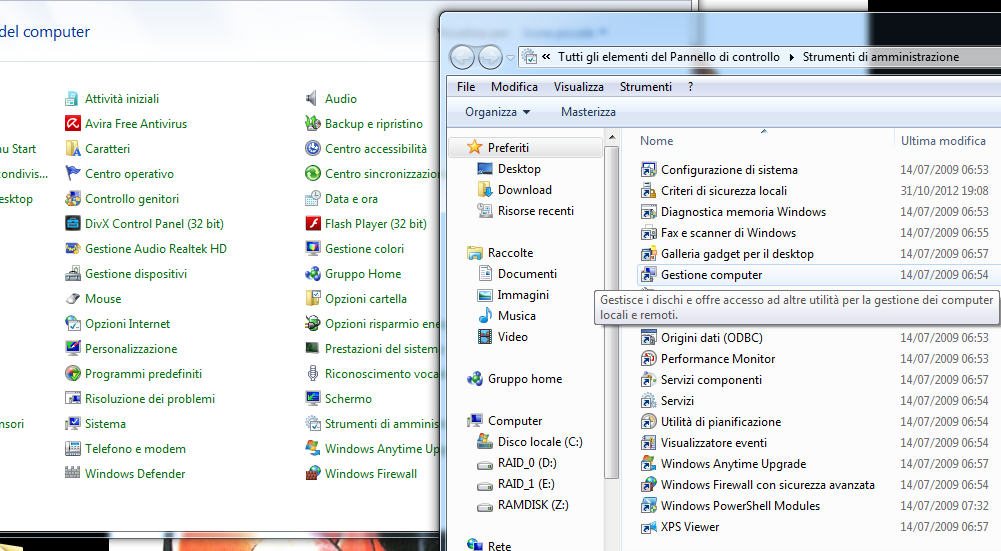
Task: Open the Gestione dispositivi link
Action: coord(135,274)
